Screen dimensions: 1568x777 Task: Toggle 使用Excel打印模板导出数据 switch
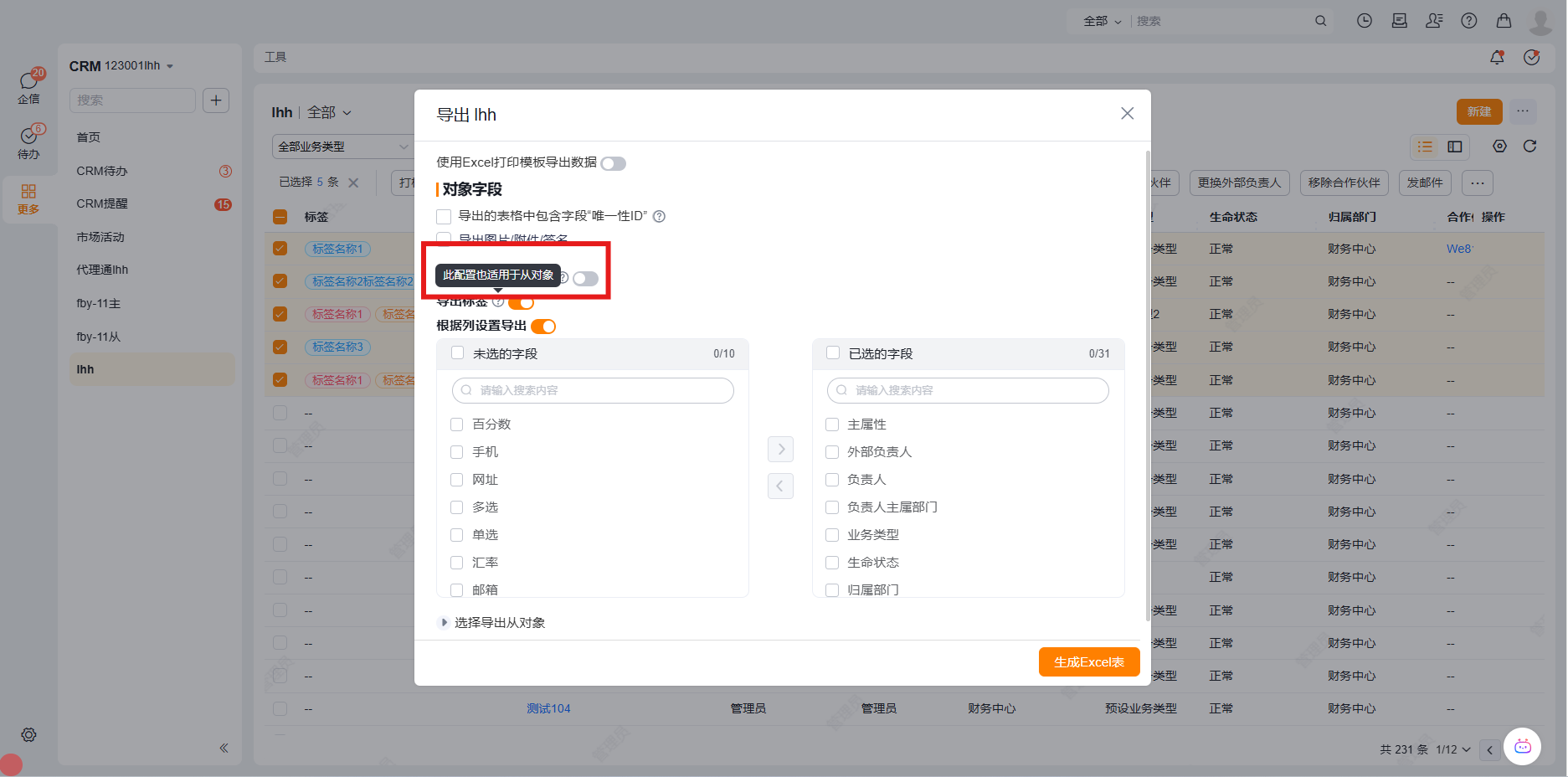pyautogui.click(x=614, y=163)
